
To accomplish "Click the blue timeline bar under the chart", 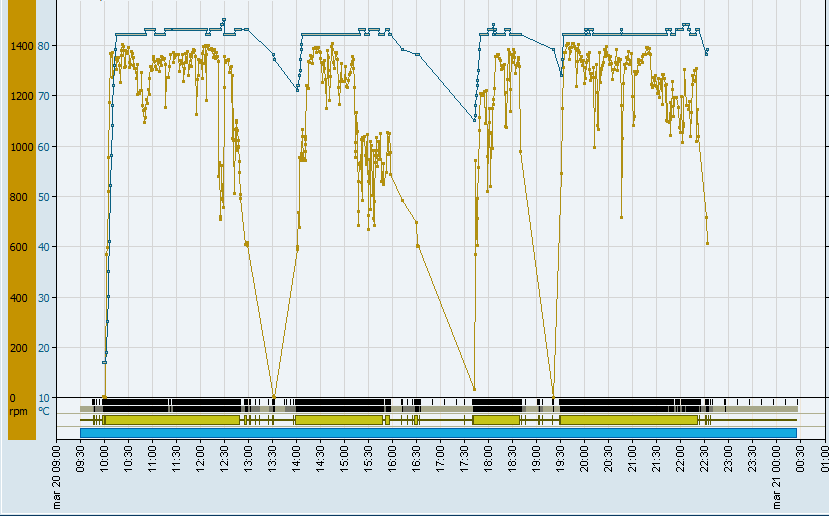I will point(438,433).
